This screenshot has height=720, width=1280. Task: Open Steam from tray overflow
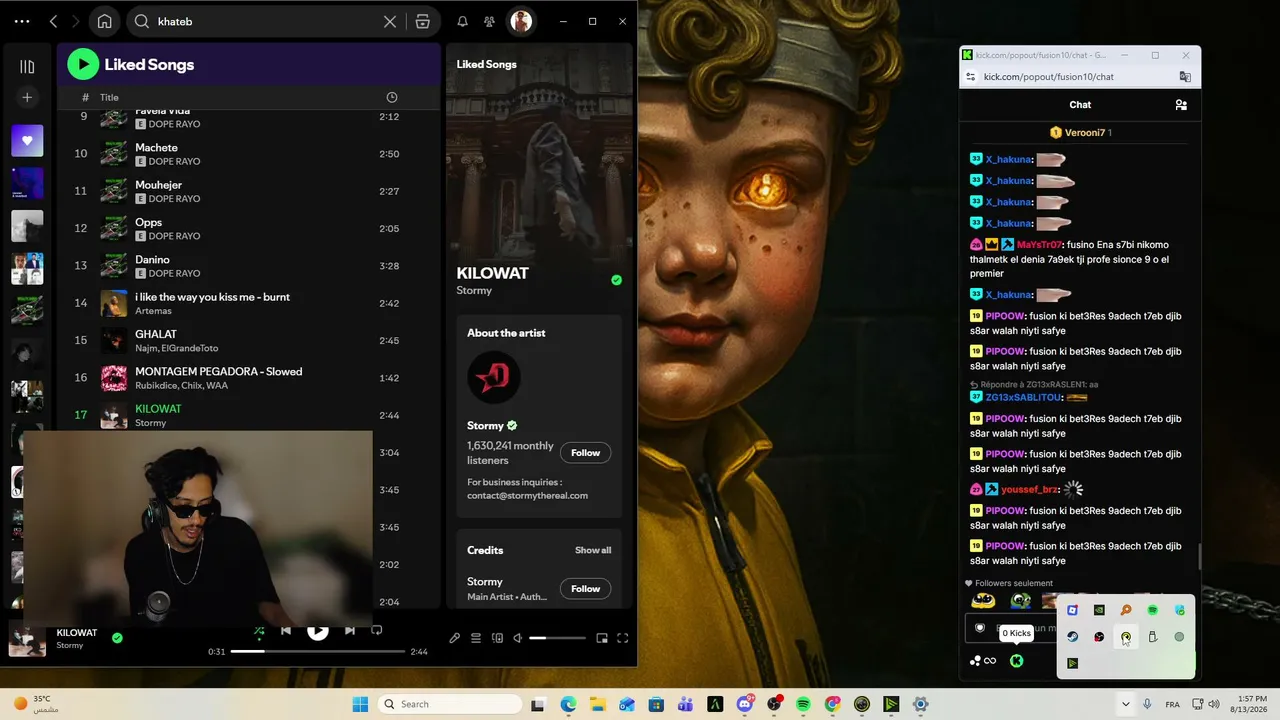pos(1072,637)
